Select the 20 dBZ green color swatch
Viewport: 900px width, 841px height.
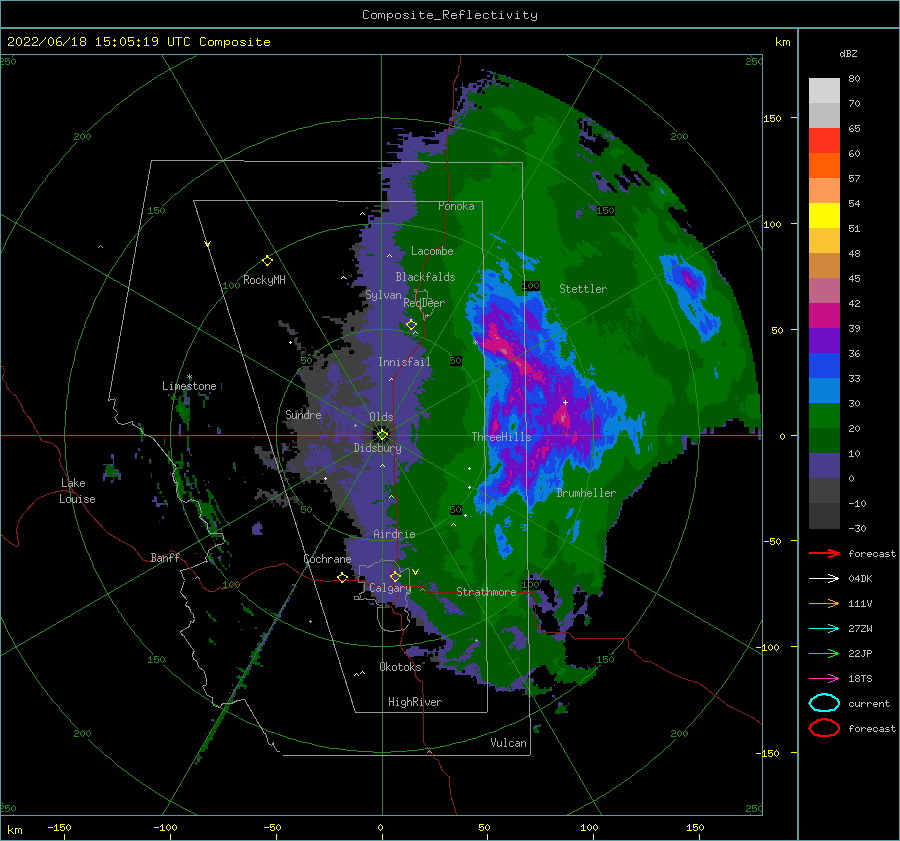click(824, 416)
